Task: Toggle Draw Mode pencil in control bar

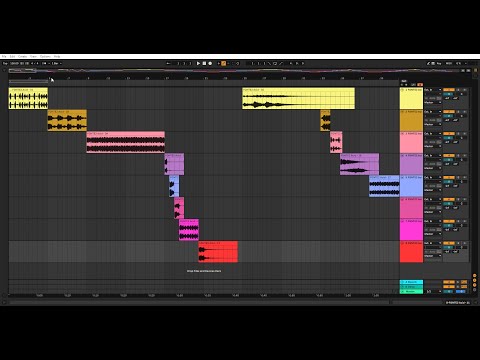Action: 429,63
